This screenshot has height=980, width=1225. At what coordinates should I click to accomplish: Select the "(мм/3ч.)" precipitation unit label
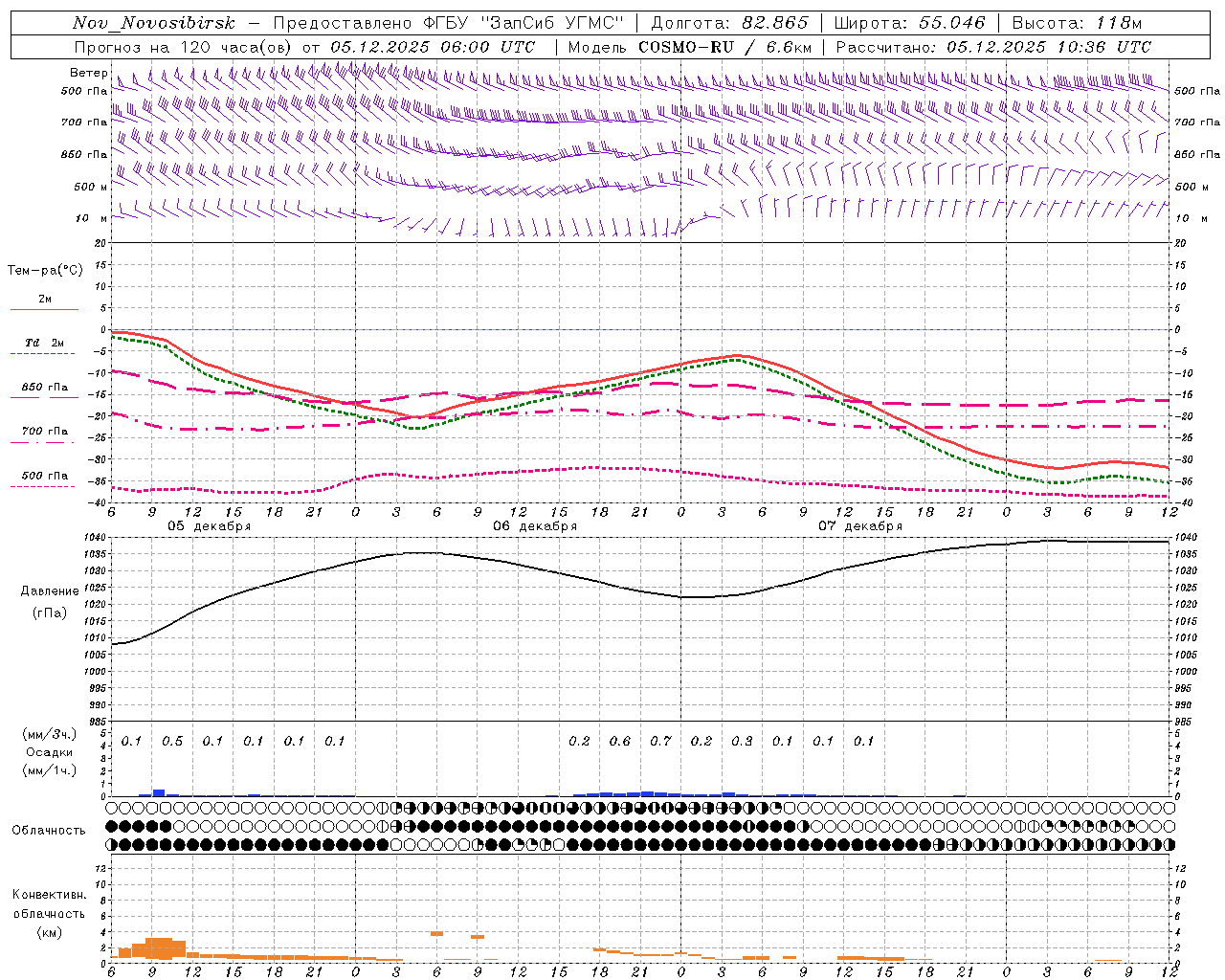point(50,735)
